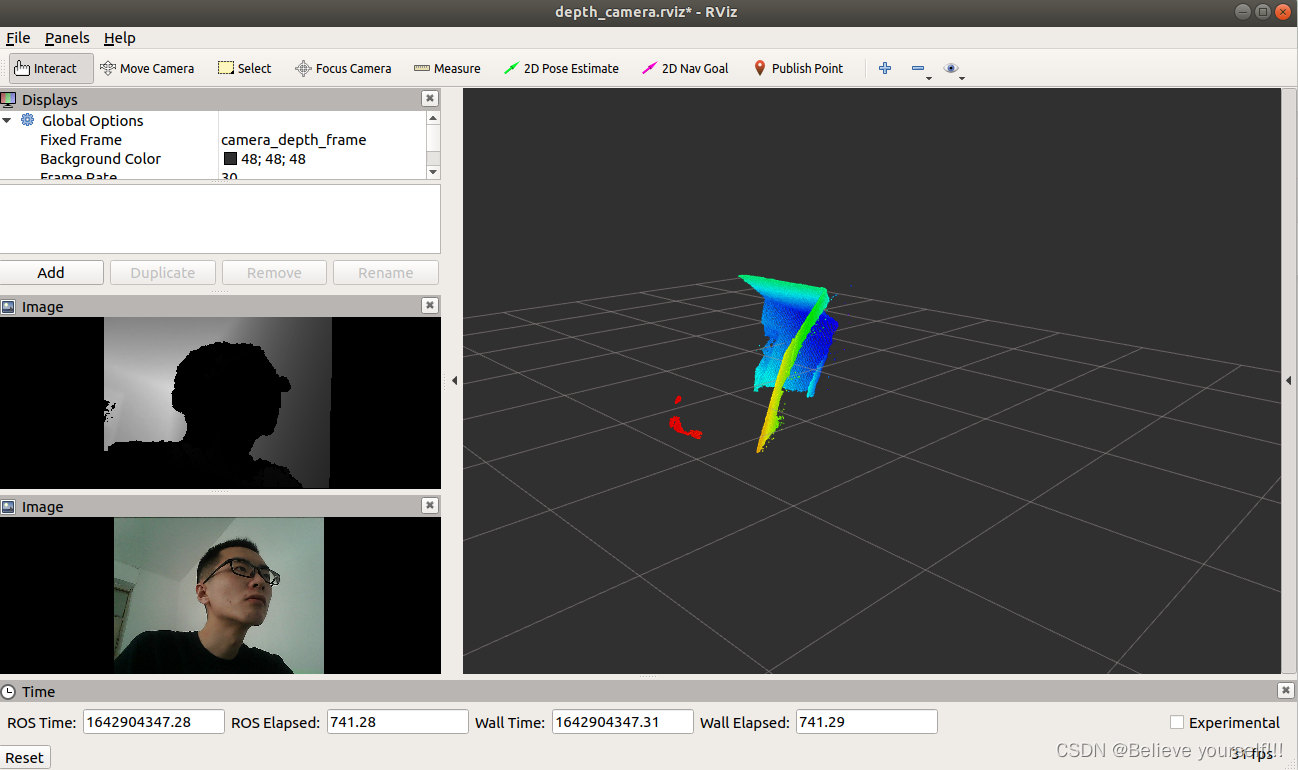
Task: Click the Rename button
Action: coord(386,273)
